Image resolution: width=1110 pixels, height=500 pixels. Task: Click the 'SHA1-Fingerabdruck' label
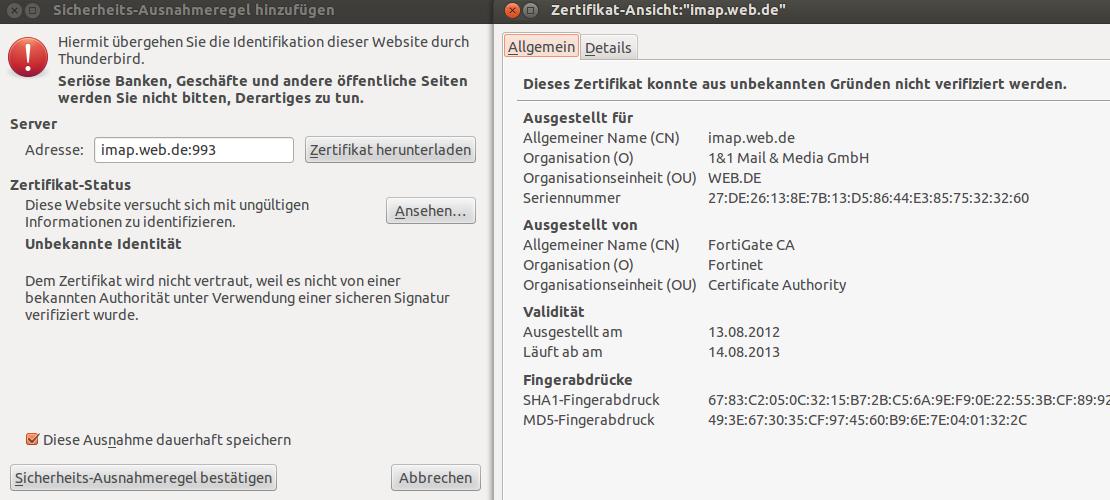click(x=592, y=400)
